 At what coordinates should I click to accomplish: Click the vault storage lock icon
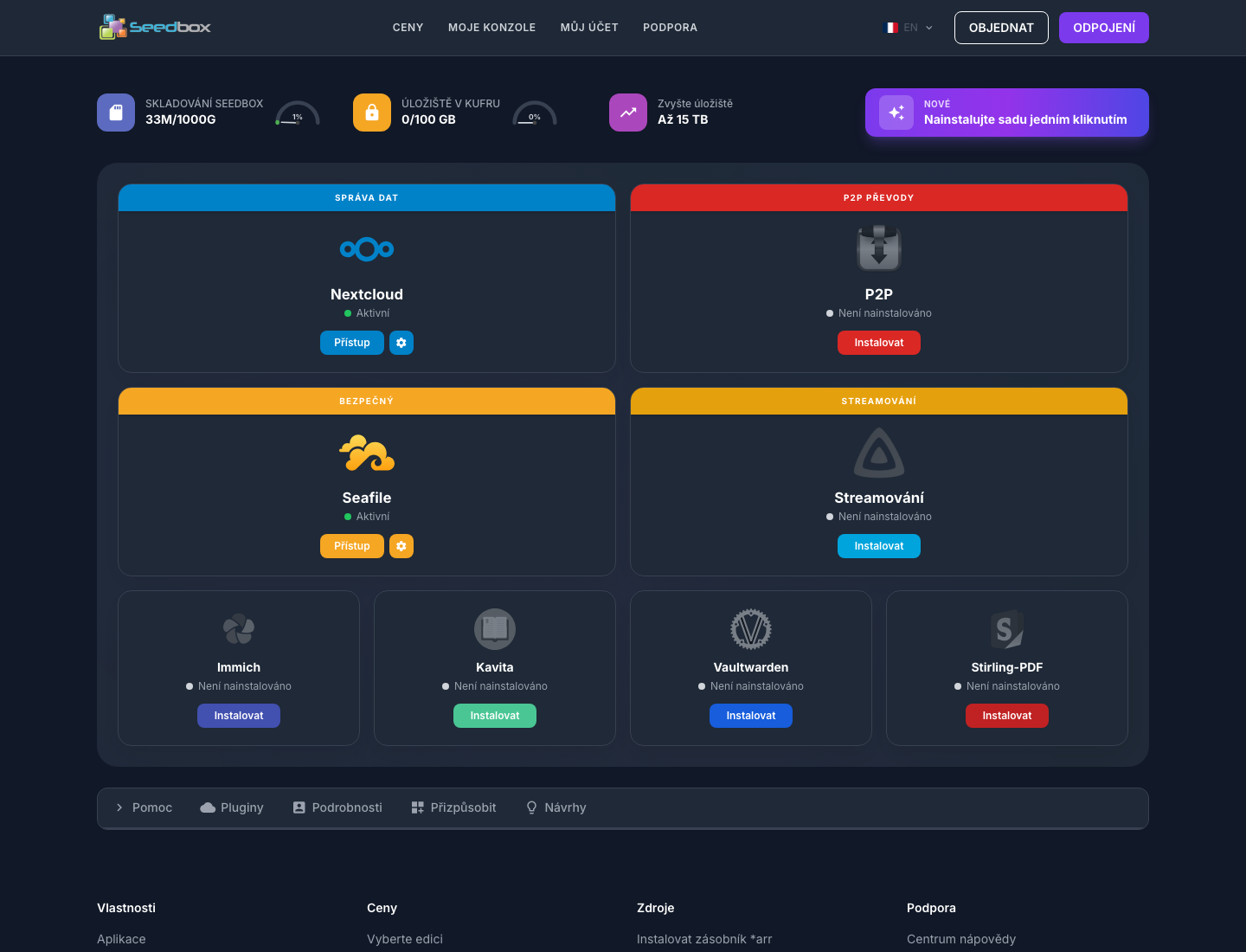point(372,113)
